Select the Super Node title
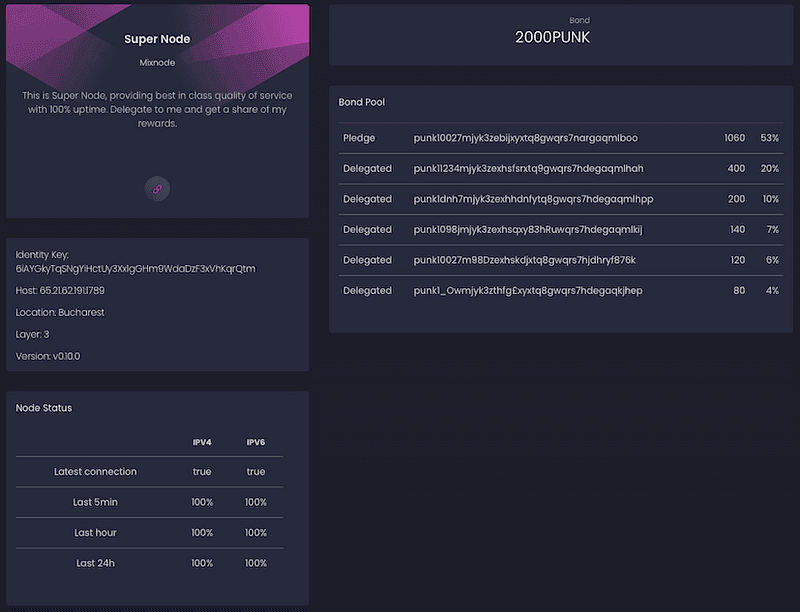Image resolution: width=800 pixels, height=612 pixels. [157, 39]
